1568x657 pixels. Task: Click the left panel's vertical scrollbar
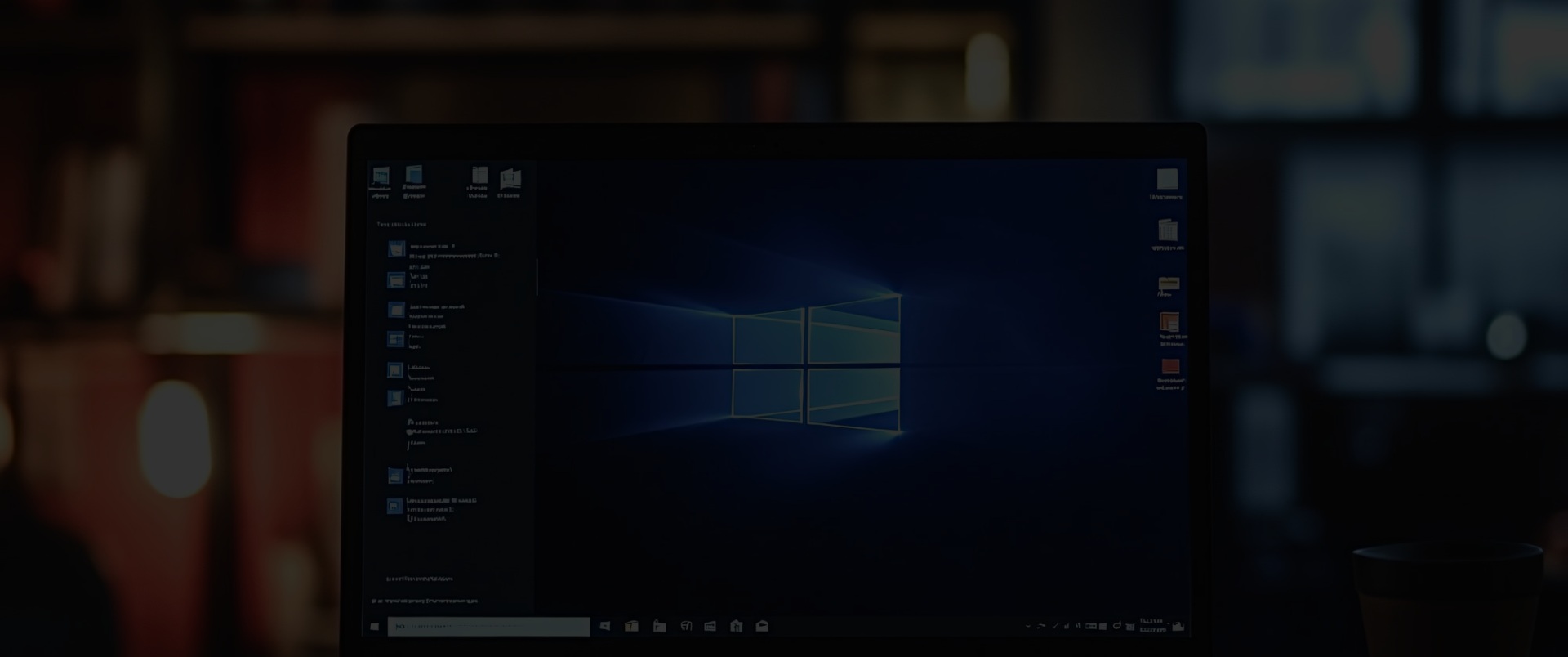point(537,277)
